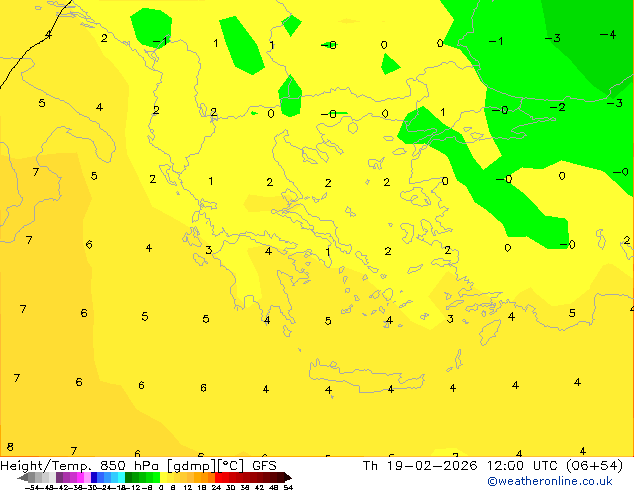
Task: Click the gray arrow at the legend's cold end
Action: pos(23,477)
